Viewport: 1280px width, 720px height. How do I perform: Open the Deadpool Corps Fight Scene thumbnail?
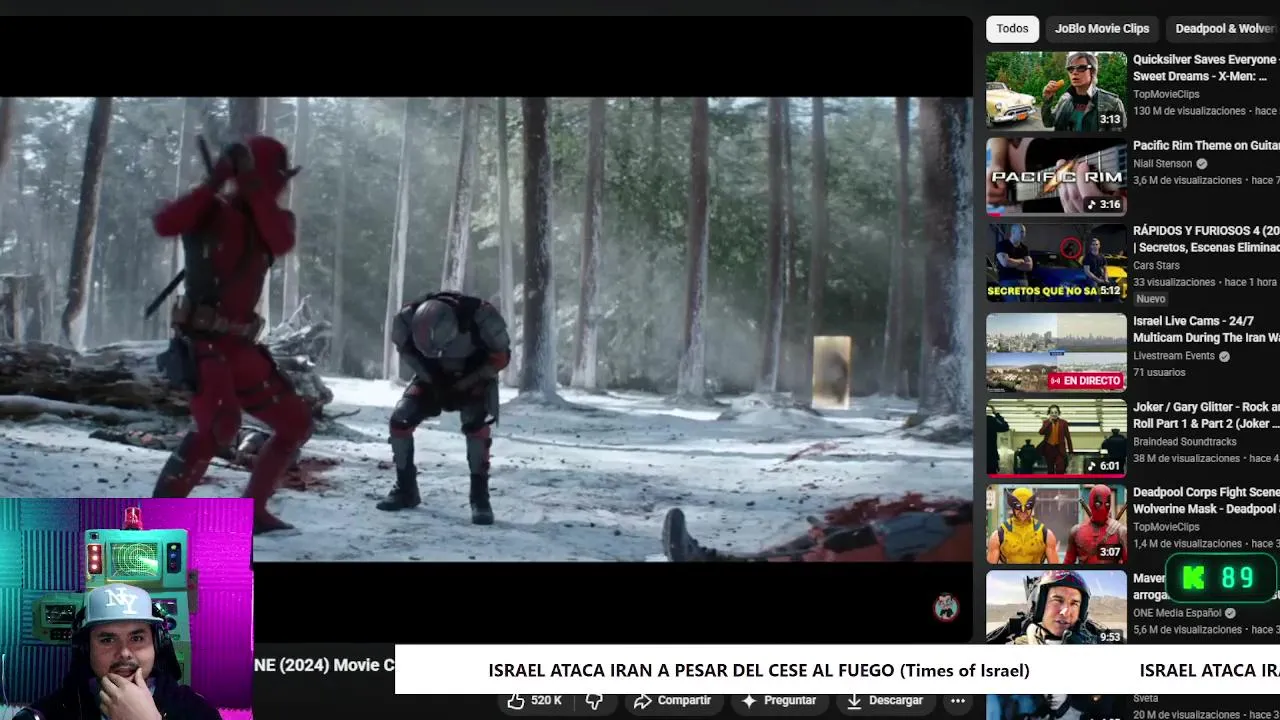coord(1056,525)
